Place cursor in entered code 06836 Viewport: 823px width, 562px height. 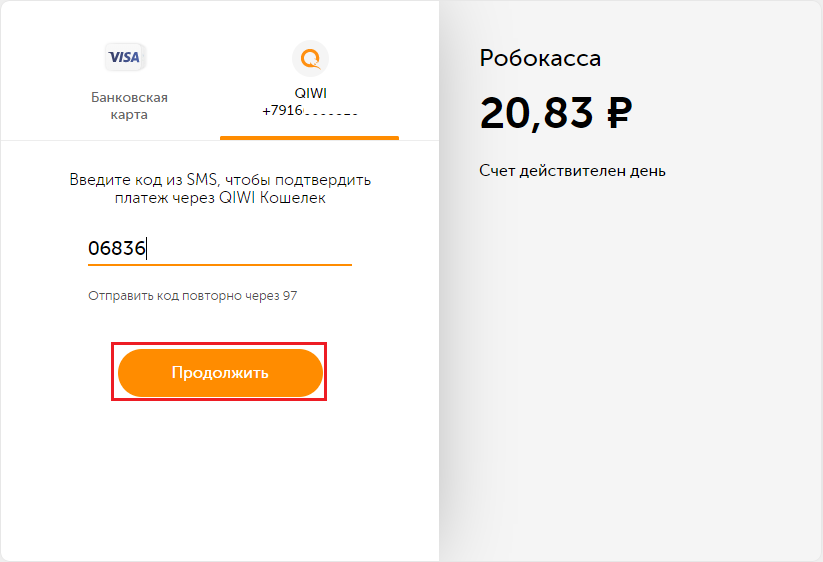(117, 248)
